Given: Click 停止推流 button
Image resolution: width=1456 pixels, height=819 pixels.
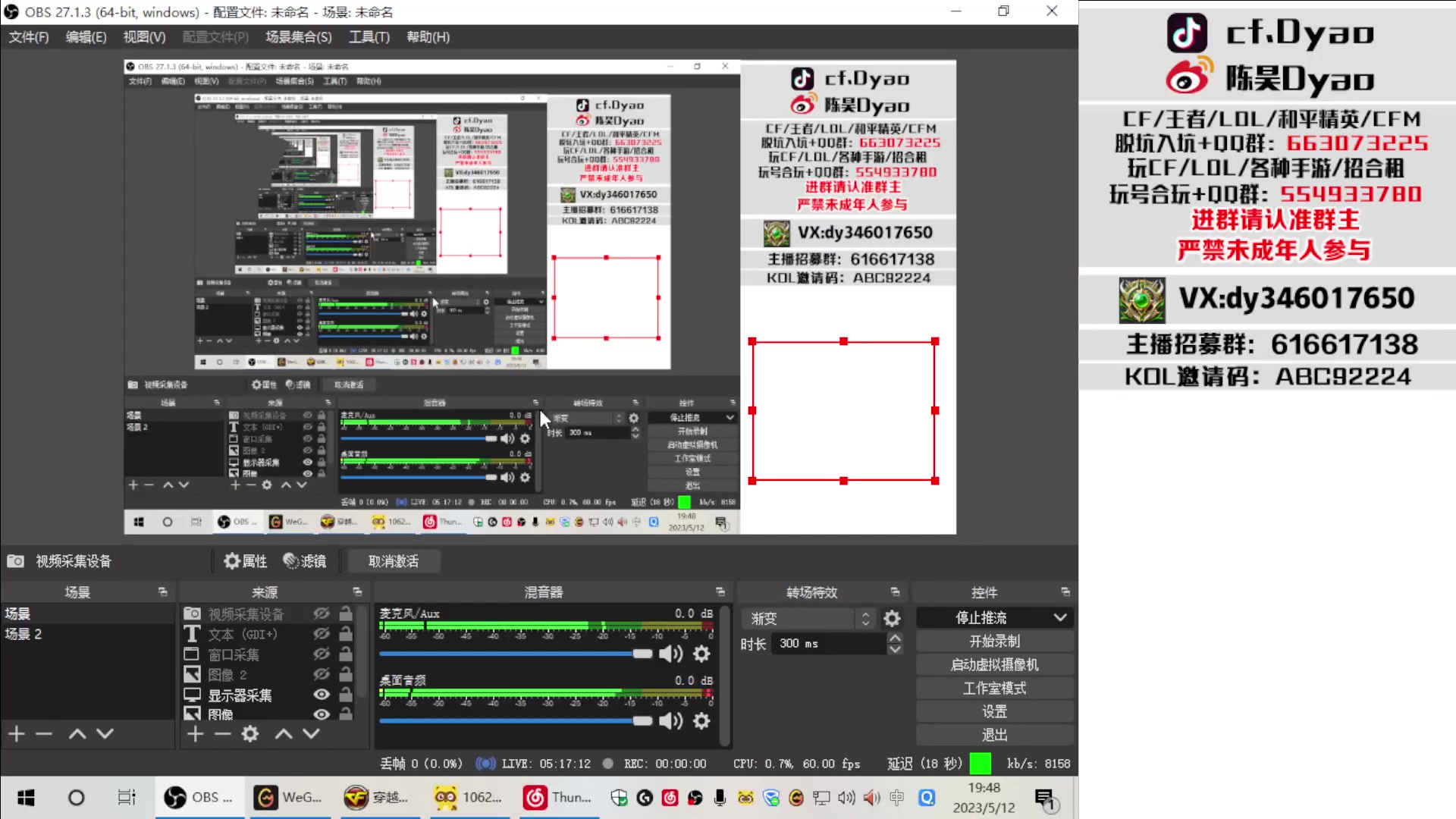Looking at the screenshot, I should pos(981,618).
